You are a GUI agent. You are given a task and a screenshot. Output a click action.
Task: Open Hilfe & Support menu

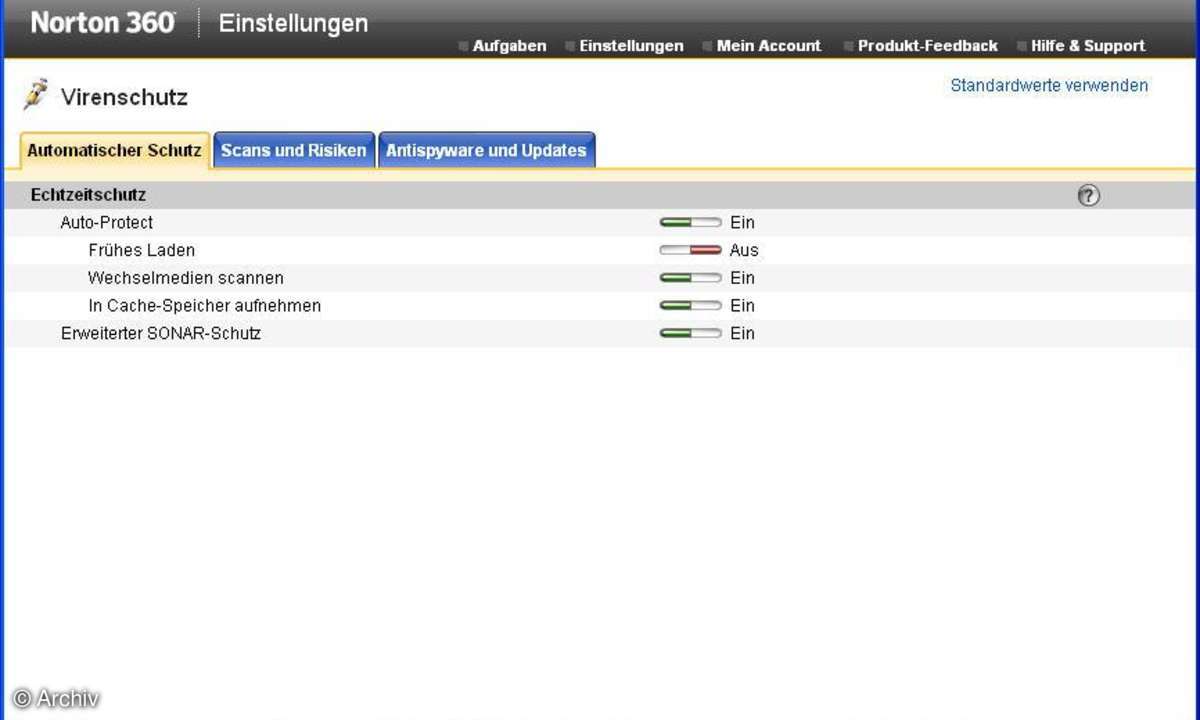pyautogui.click(x=1088, y=46)
